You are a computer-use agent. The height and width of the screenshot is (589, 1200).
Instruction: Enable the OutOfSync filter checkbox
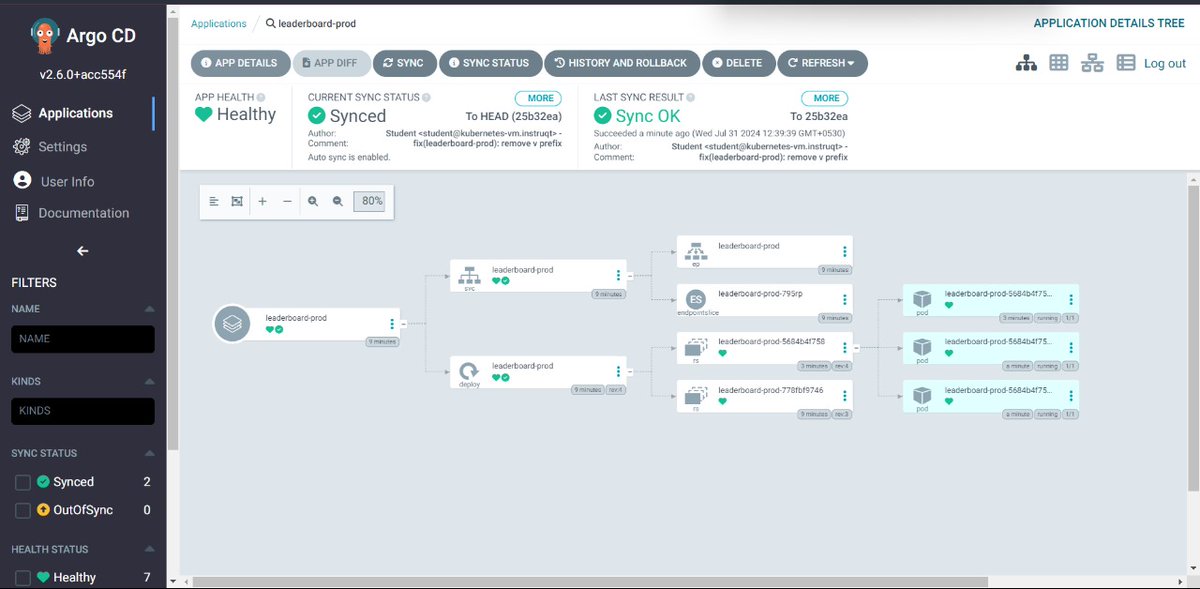tap(23, 511)
